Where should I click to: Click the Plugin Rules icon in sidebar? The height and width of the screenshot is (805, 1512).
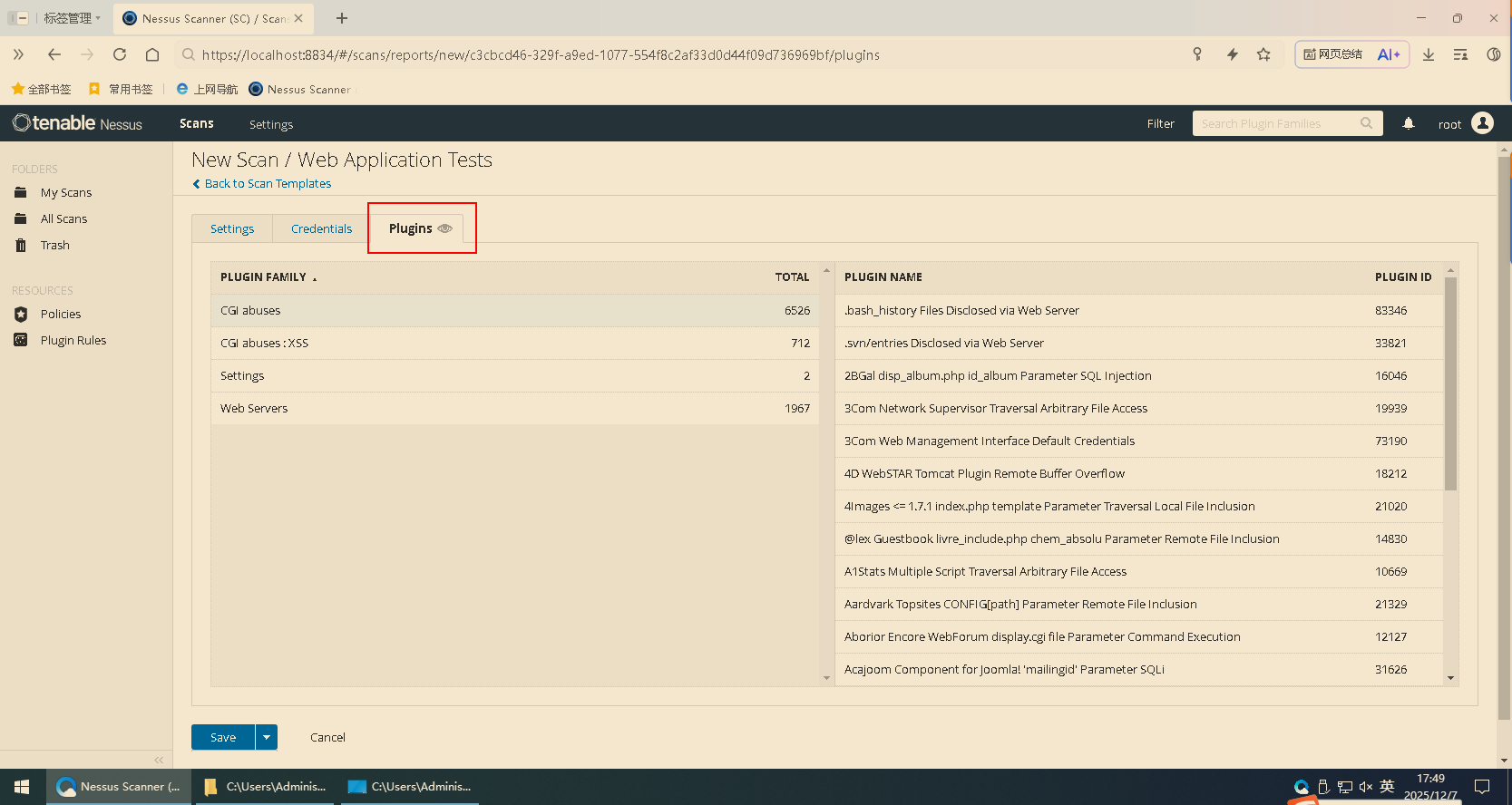point(21,341)
